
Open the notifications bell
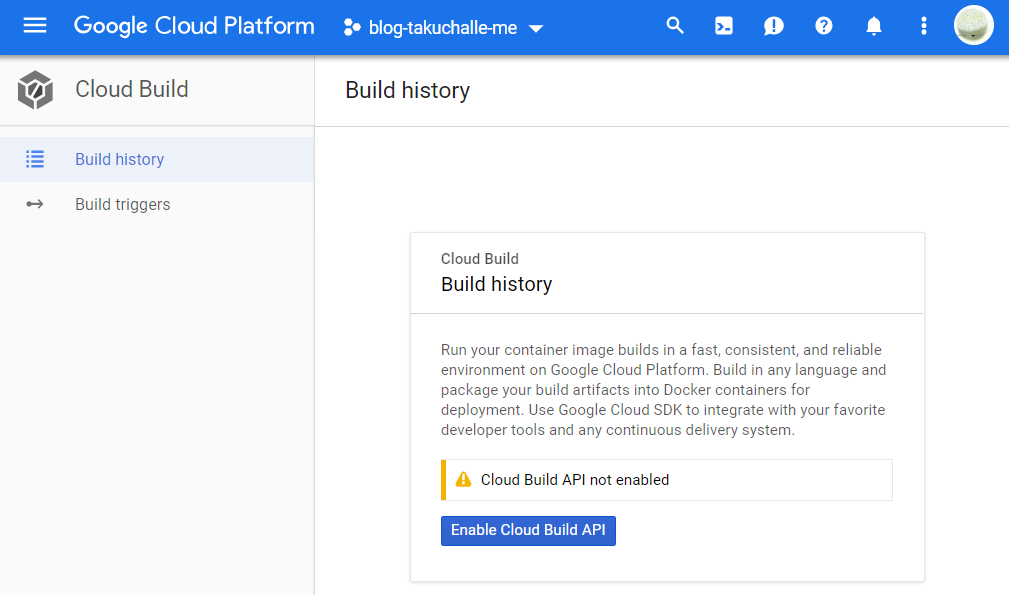[873, 26]
